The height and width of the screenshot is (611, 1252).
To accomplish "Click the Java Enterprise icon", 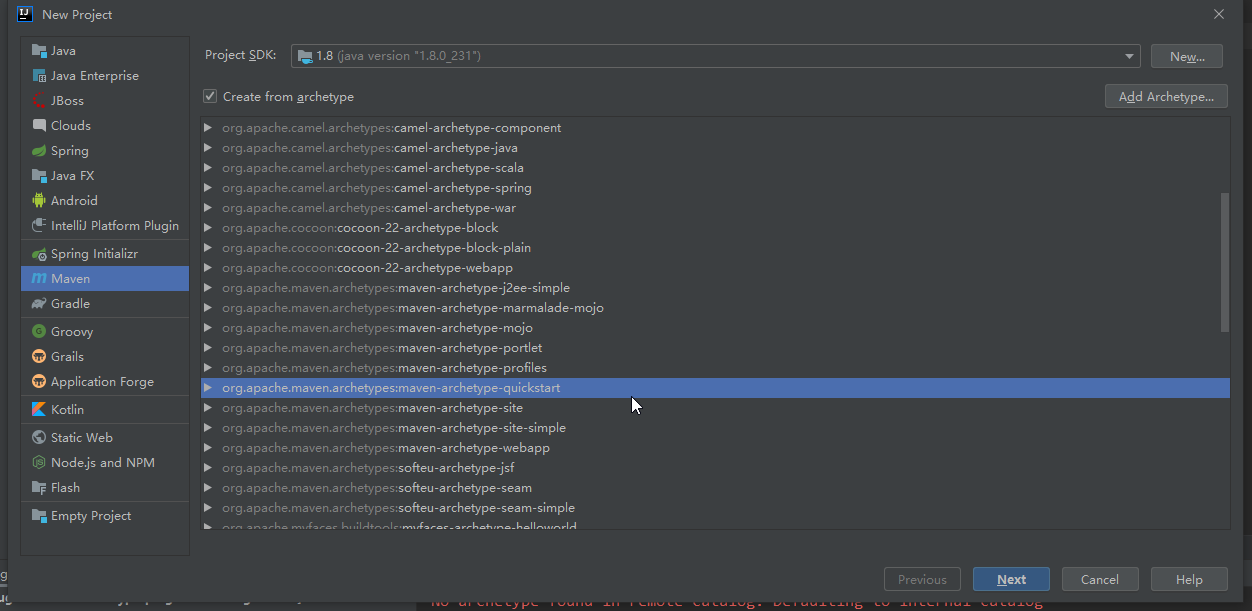I will (x=39, y=76).
